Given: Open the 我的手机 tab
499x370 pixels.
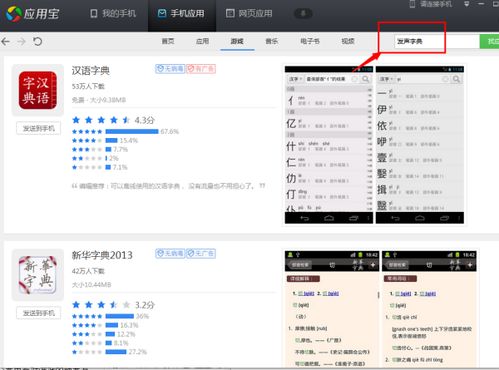Looking at the screenshot, I should pyautogui.click(x=113, y=14).
